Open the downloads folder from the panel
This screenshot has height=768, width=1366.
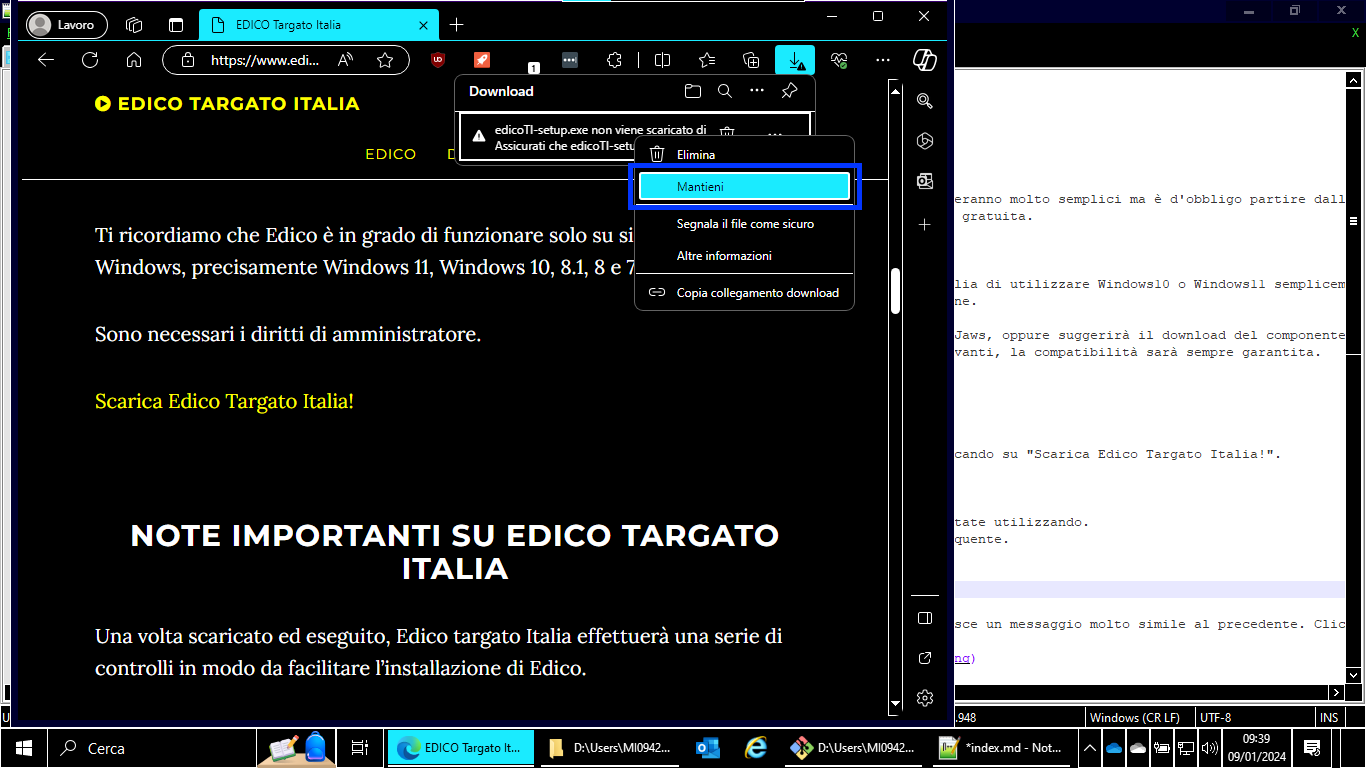pyautogui.click(x=693, y=91)
